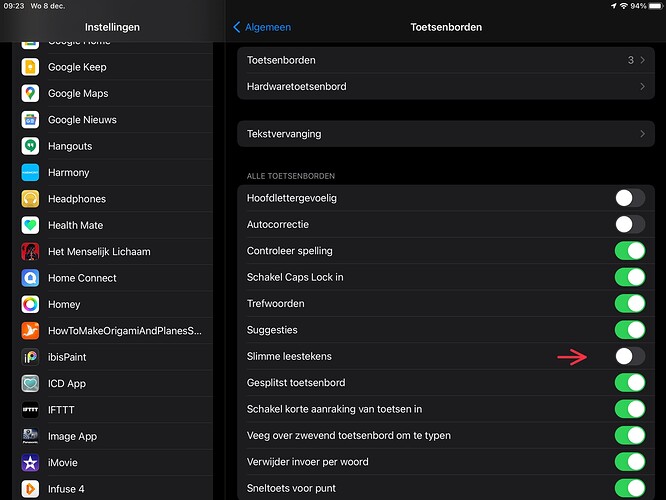This screenshot has height=500, width=666.
Task: Turn off Suggesties
Action: [630, 330]
